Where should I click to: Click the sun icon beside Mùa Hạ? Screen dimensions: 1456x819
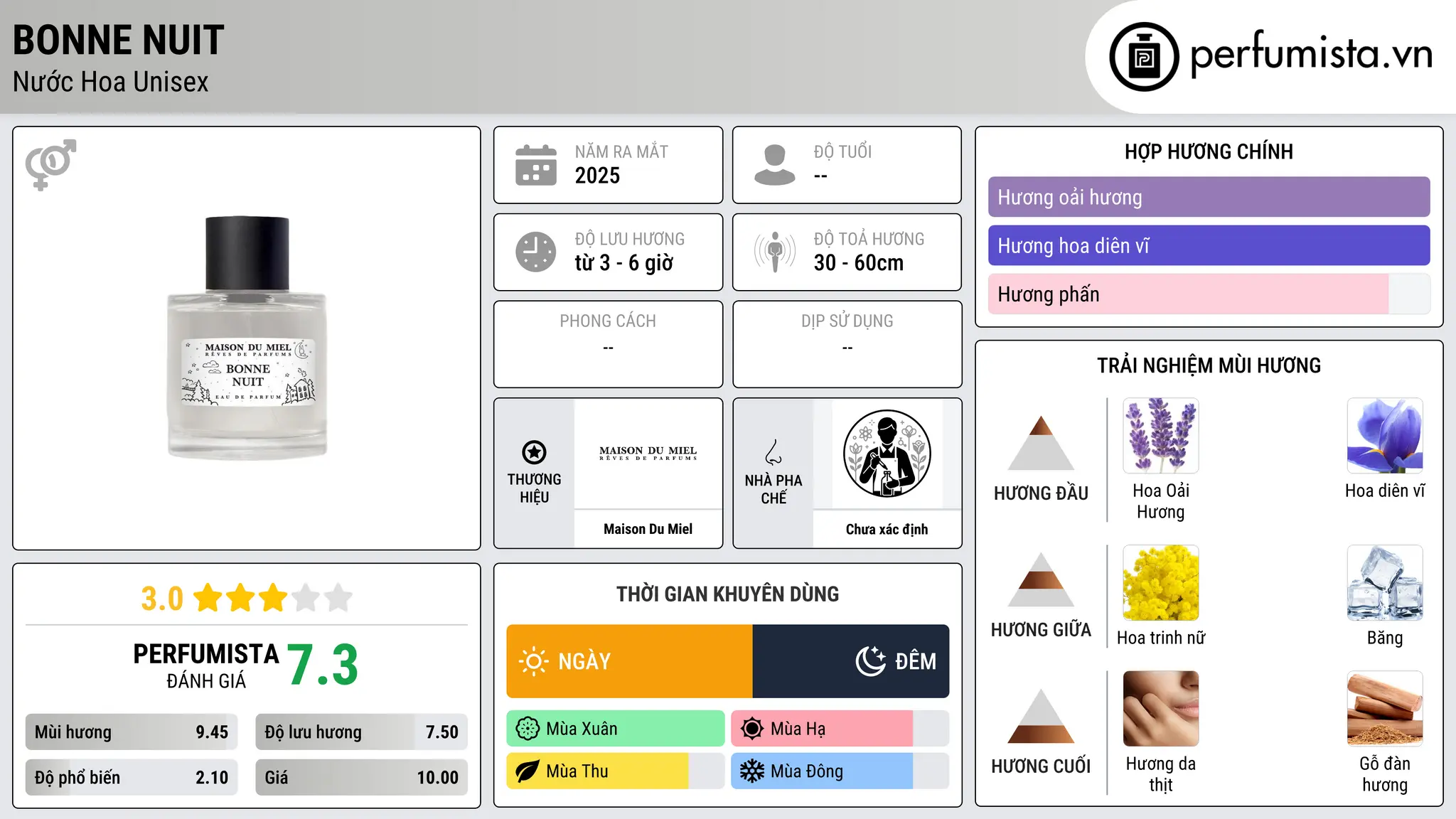tap(752, 729)
